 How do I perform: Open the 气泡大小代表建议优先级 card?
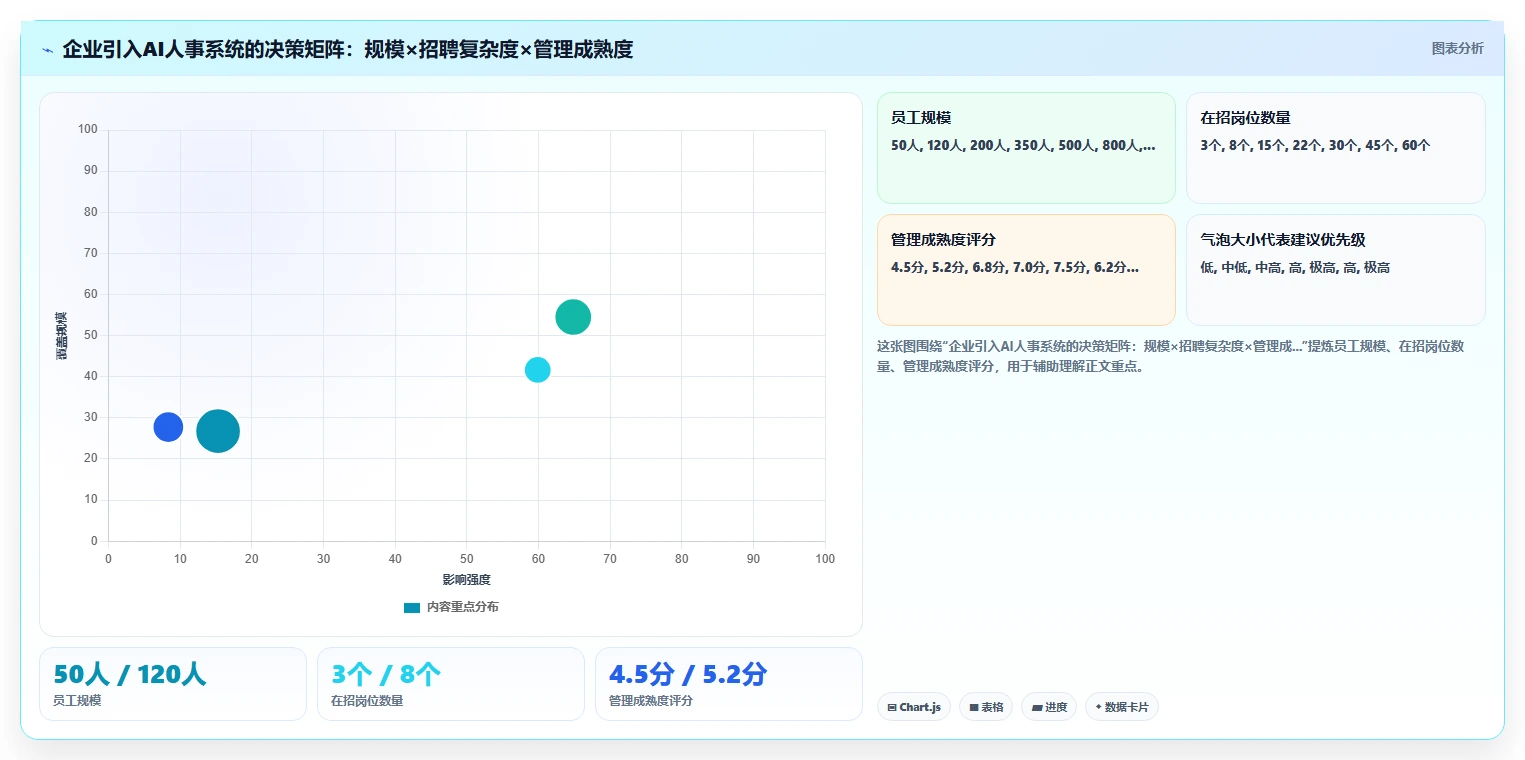click(x=1335, y=270)
